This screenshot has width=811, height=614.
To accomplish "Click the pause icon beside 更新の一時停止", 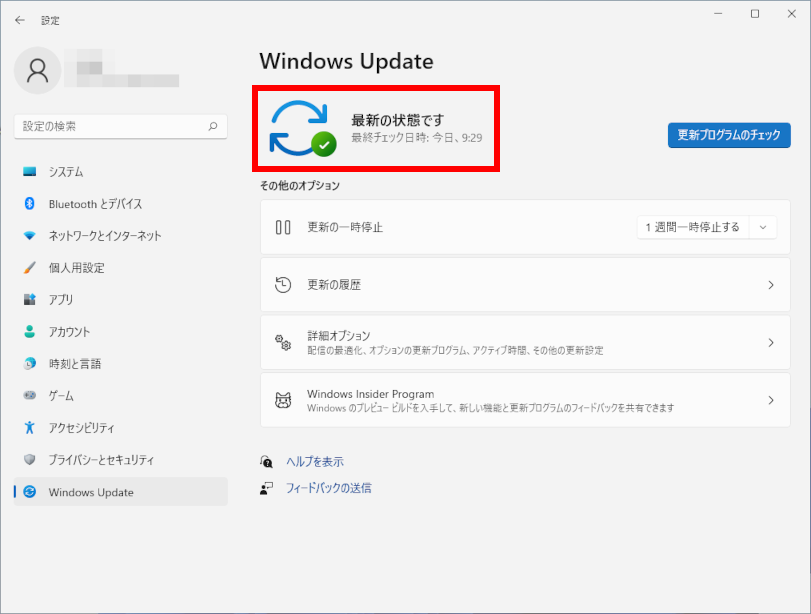I will (x=283, y=227).
